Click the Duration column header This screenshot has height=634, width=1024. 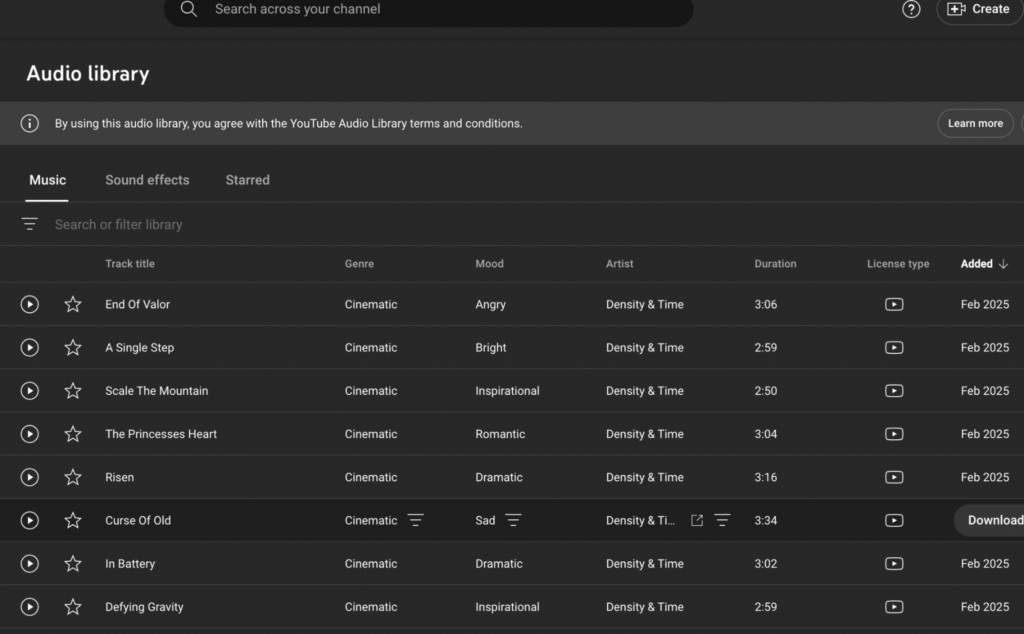(775, 264)
